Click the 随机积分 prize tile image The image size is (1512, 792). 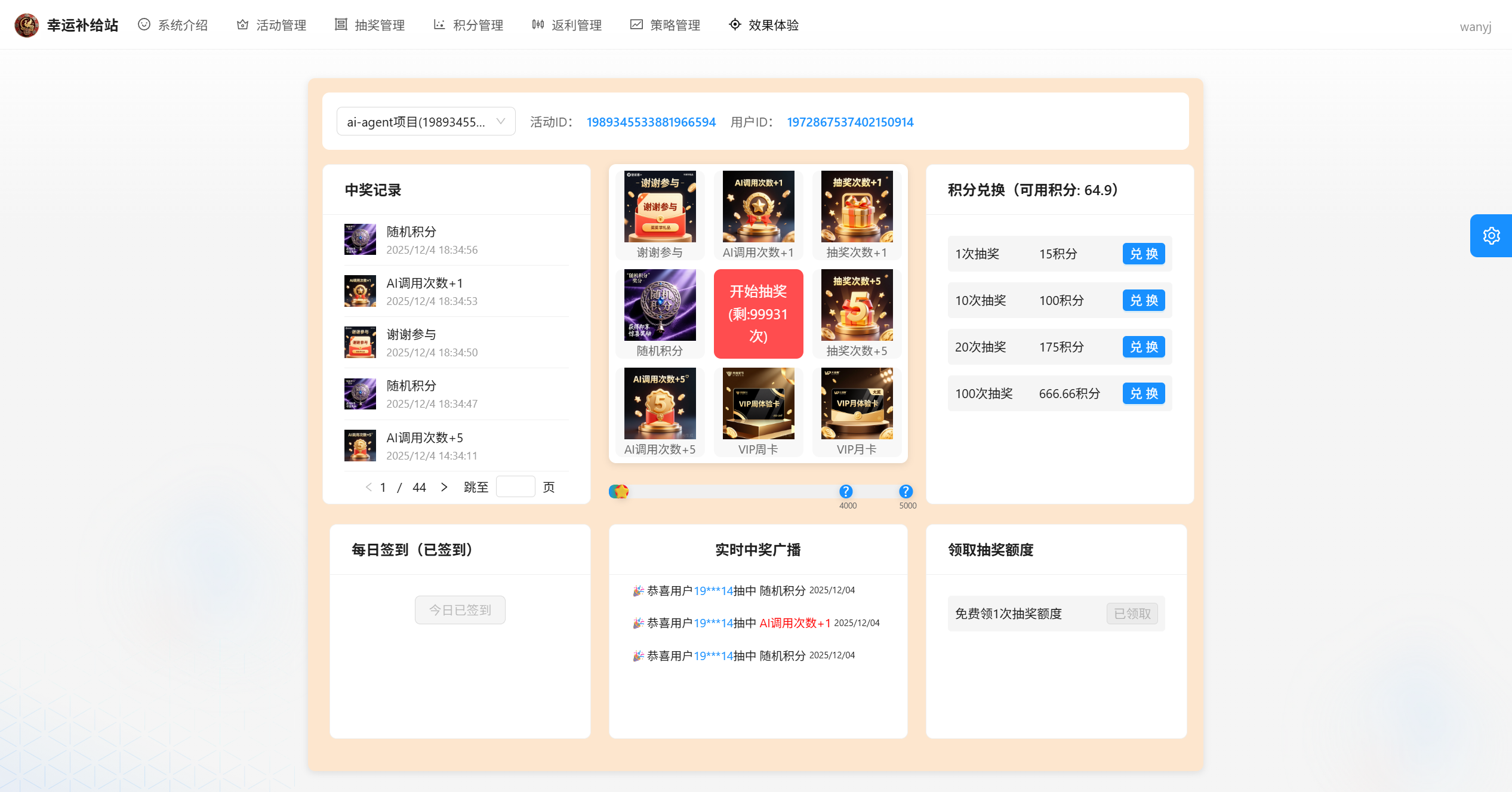[660, 305]
